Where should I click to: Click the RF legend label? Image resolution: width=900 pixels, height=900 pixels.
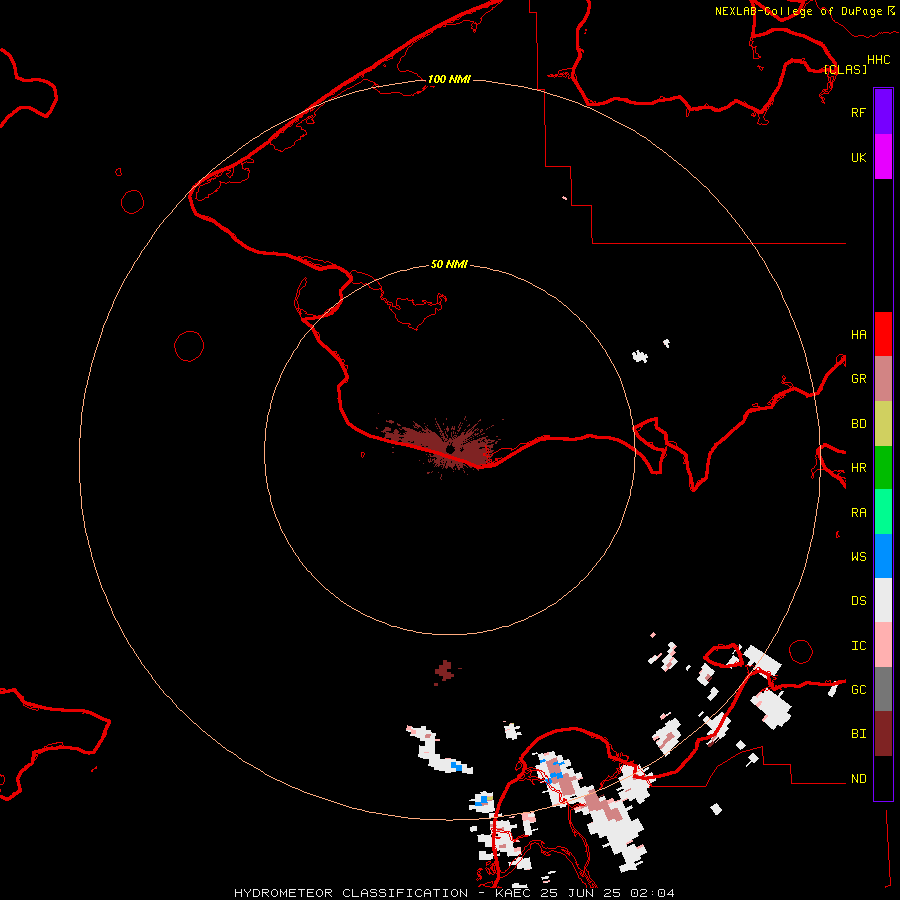tap(858, 112)
